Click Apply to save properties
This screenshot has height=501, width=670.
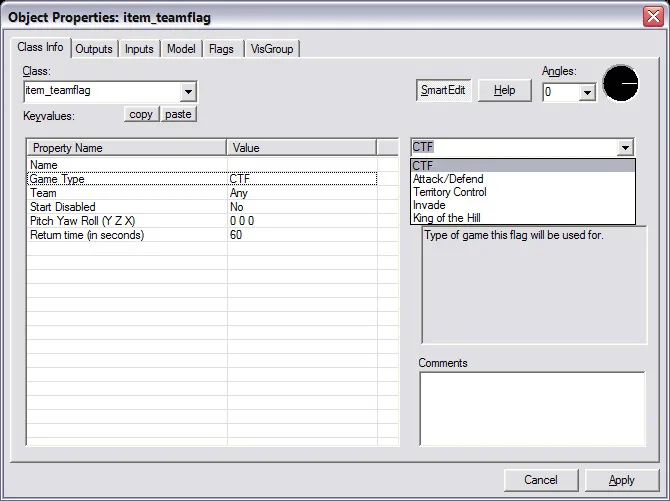pos(621,480)
